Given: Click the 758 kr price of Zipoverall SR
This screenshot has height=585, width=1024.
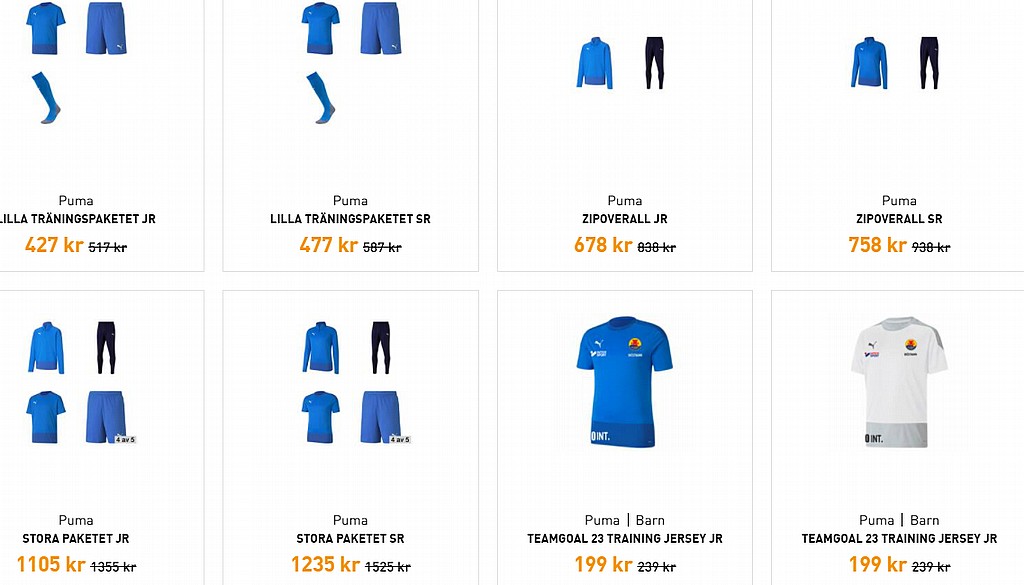Looking at the screenshot, I should click(877, 245).
